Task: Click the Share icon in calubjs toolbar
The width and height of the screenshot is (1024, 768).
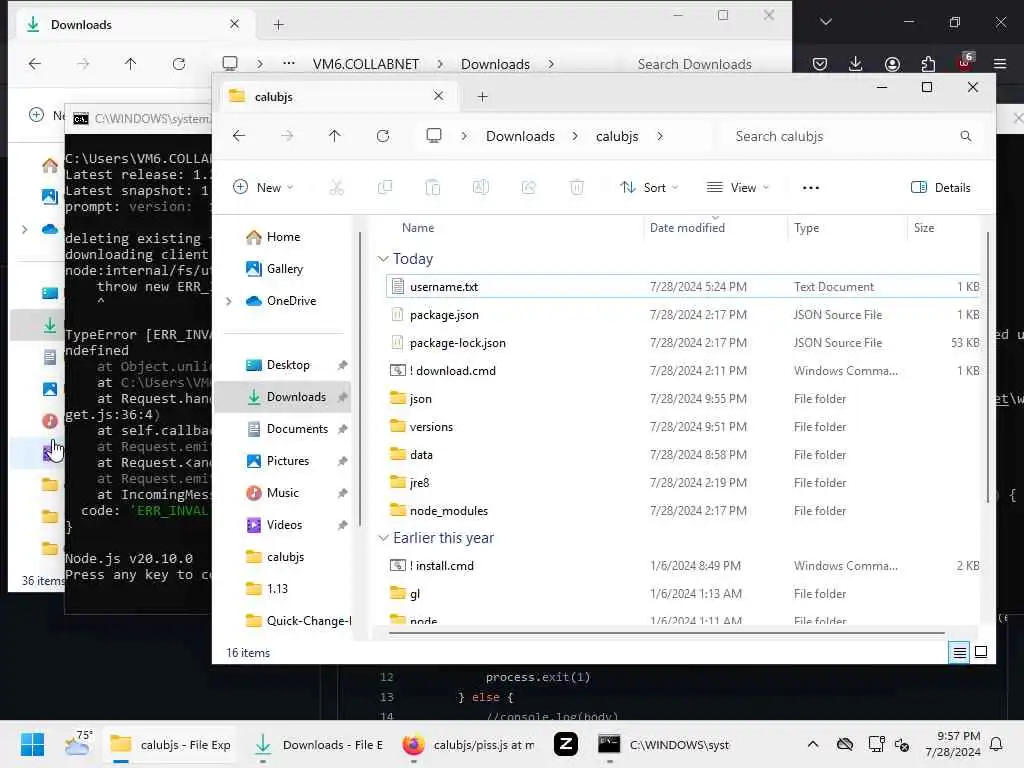Action: point(528,188)
